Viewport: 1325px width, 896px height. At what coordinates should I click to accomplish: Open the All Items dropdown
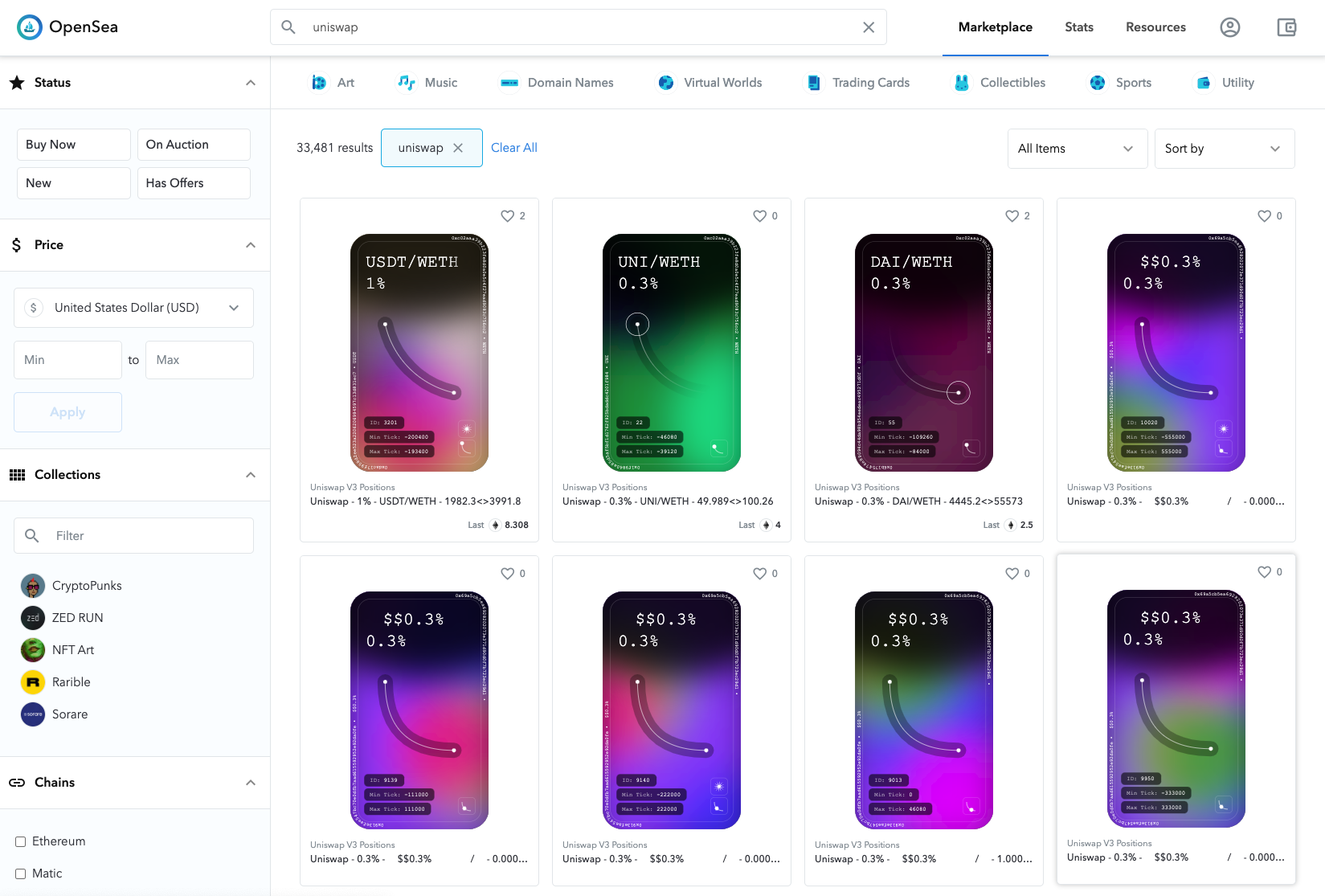coord(1078,149)
